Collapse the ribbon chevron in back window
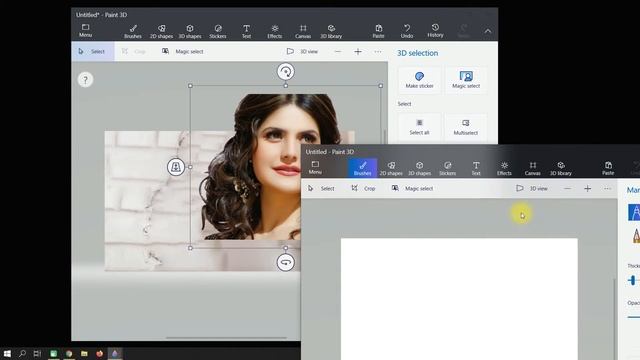 coord(488,31)
